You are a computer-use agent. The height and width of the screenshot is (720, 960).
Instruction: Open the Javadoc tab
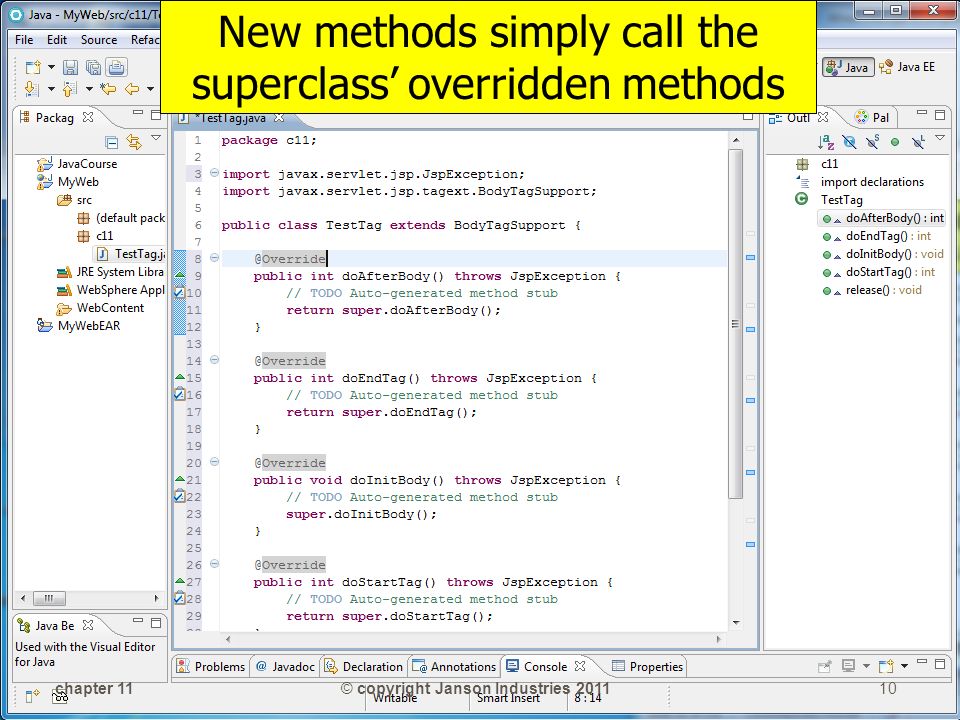click(285, 667)
